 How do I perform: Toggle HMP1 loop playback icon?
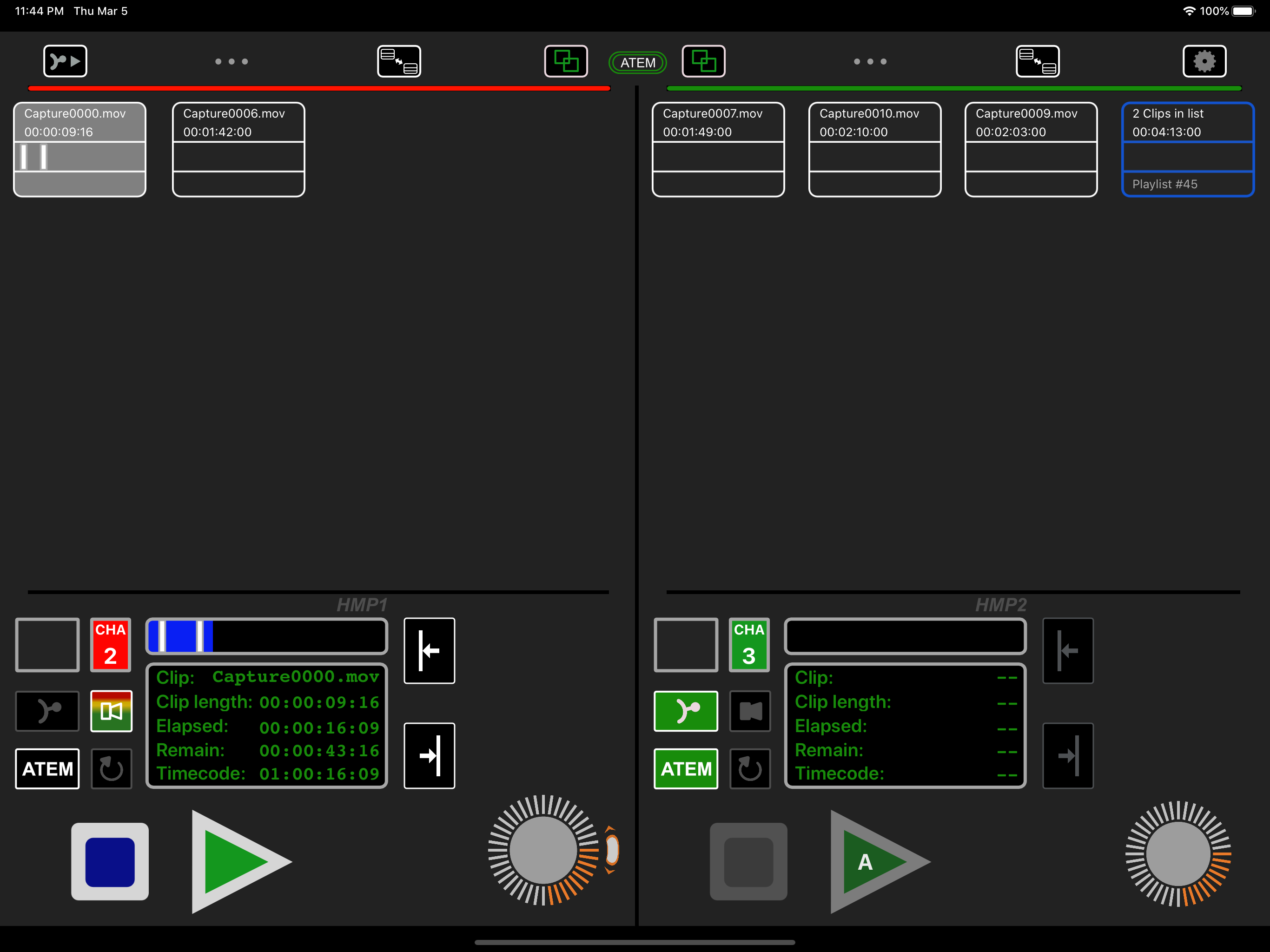pyautogui.click(x=112, y=769)
